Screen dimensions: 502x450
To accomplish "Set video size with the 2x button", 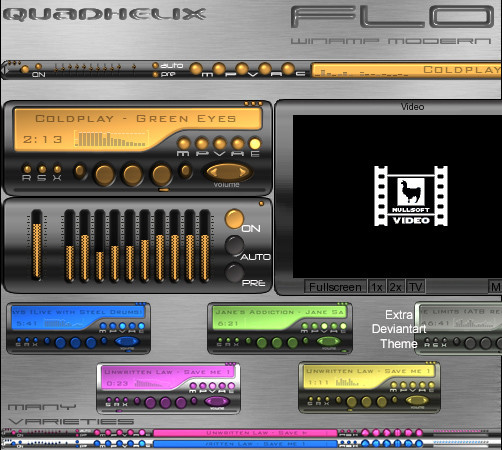I will (x=396, y=287).
